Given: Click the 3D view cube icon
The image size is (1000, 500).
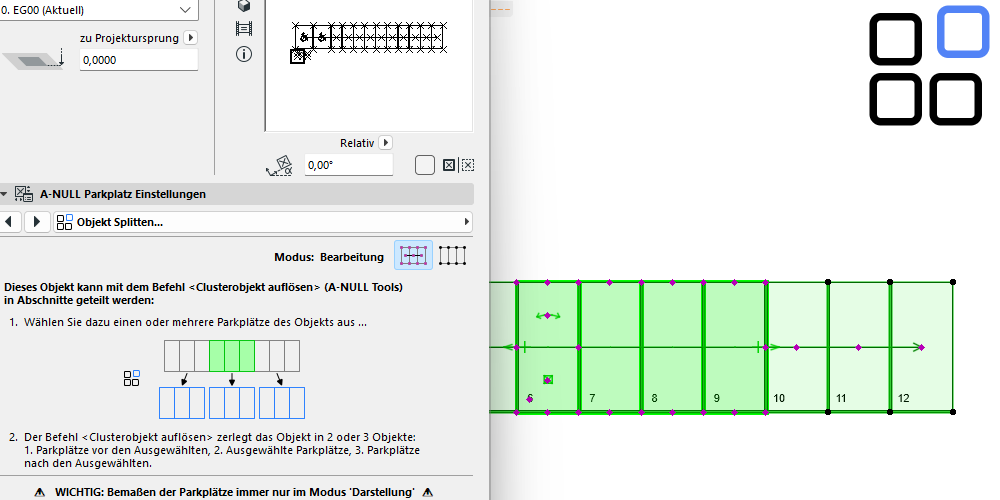Looking at the screenshot, I should click(x=243, y=6).
